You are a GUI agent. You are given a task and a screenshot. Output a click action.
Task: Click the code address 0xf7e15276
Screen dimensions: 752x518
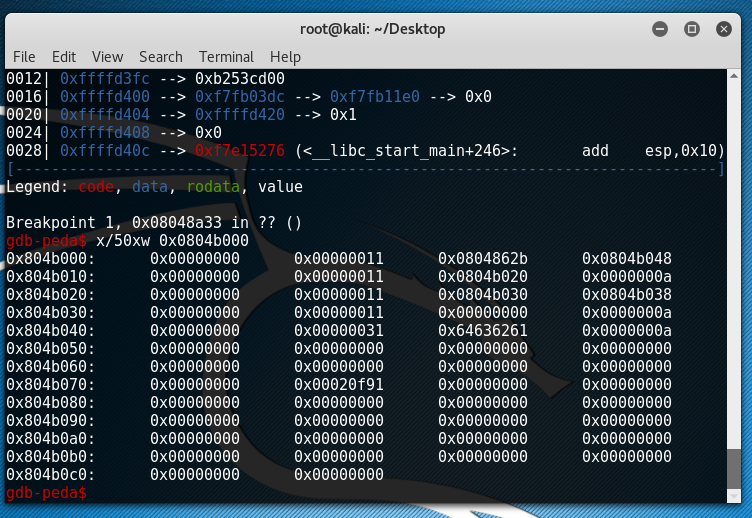240,151
